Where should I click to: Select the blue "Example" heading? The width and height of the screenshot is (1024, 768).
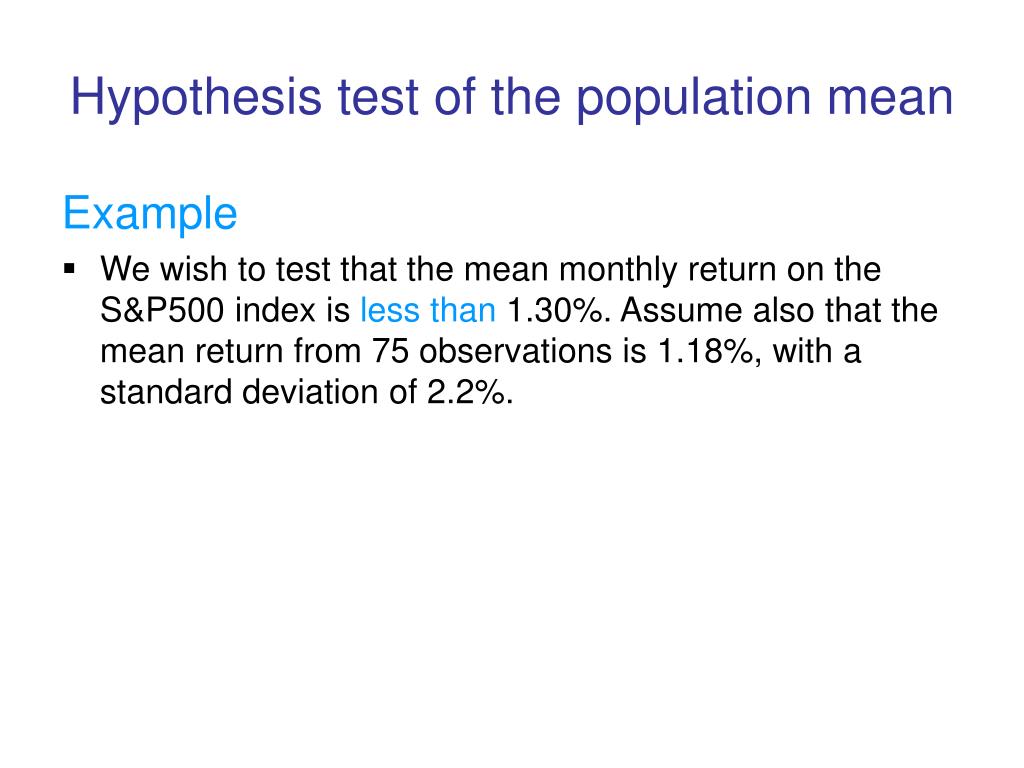coord(150,214)
